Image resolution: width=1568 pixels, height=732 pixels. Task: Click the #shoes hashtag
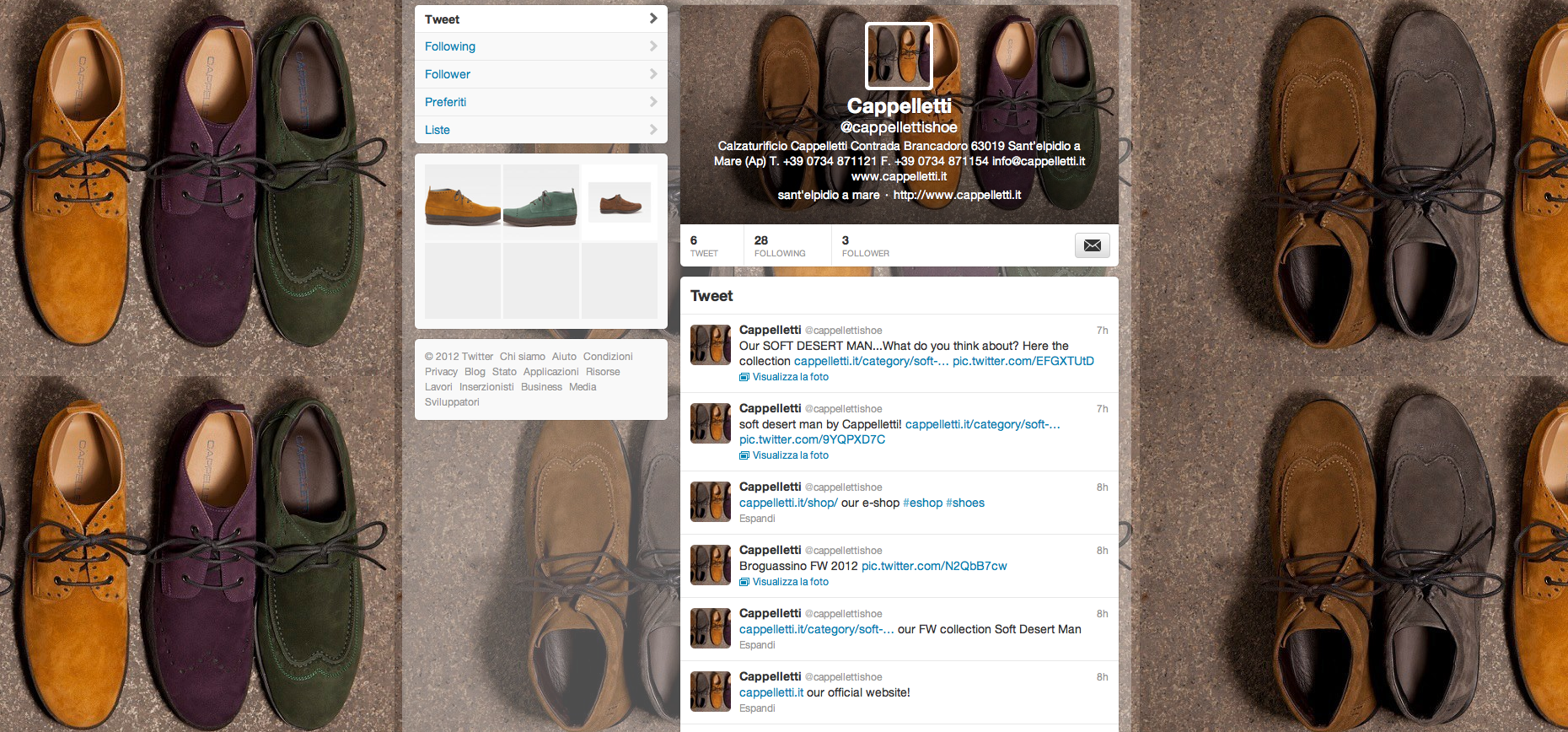965,503
